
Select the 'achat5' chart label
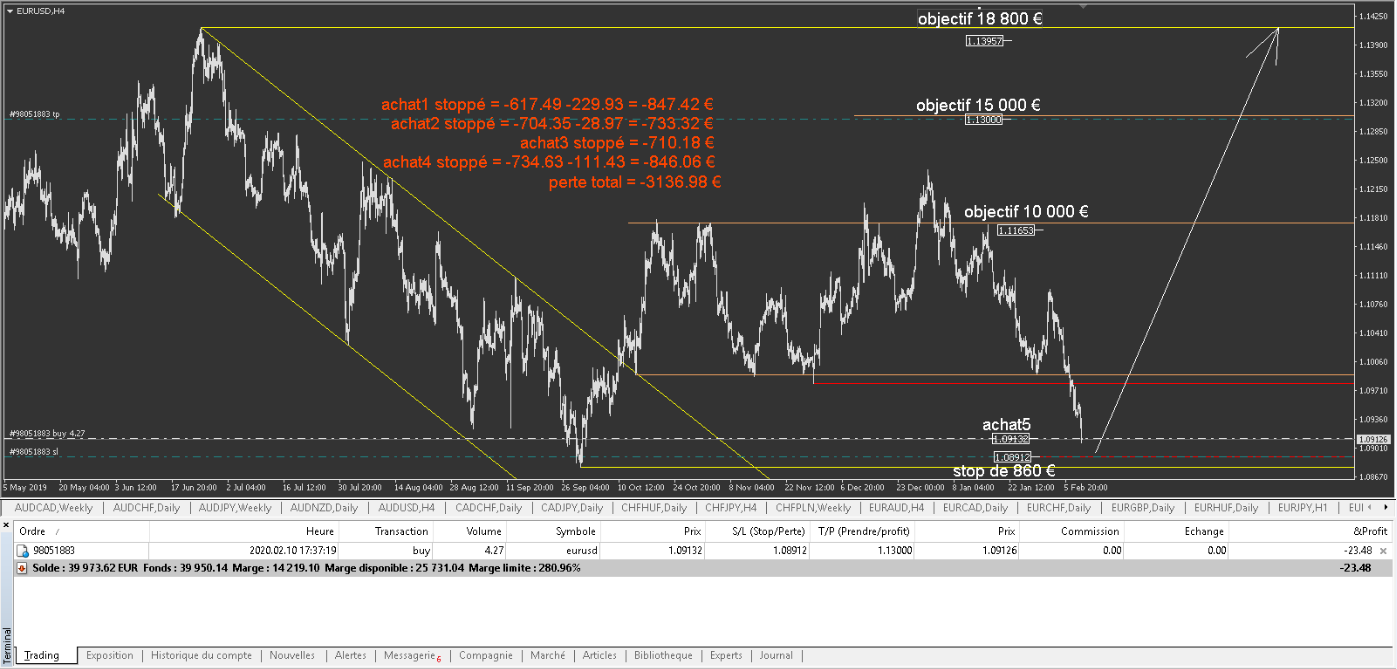(x=1006, y=425)
